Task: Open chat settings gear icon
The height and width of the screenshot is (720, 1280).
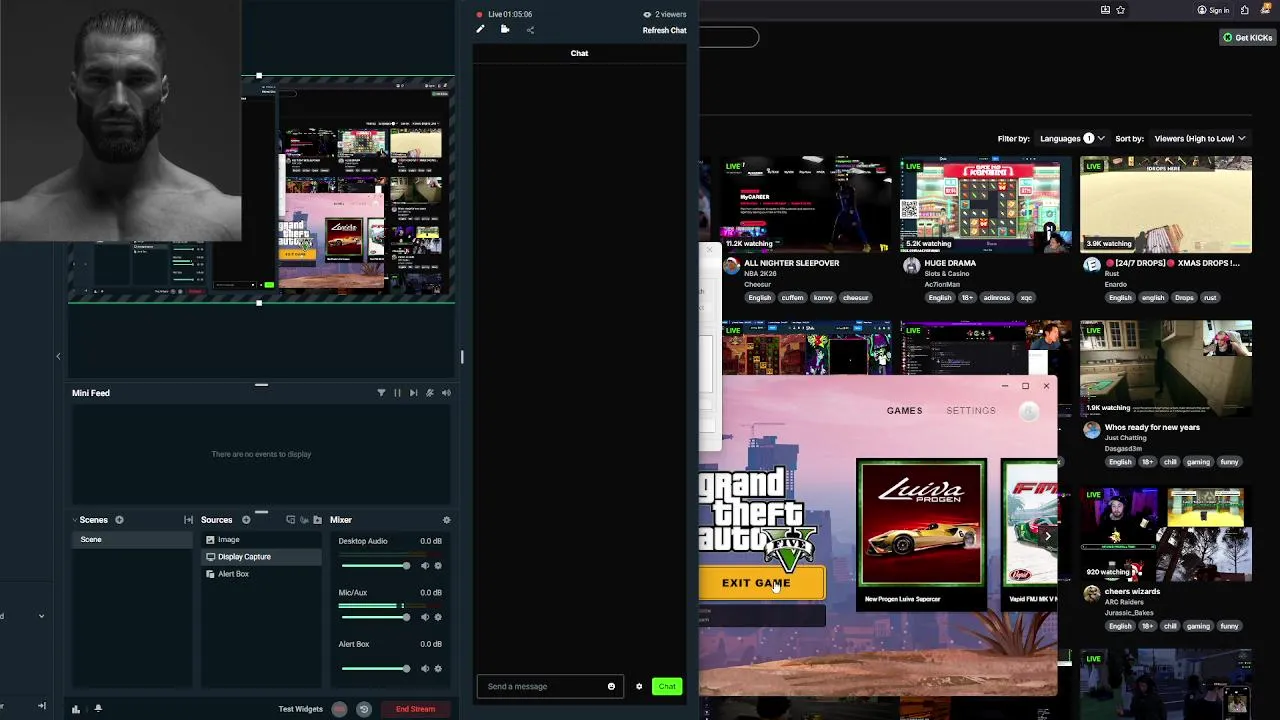Action: click(639, 686)
